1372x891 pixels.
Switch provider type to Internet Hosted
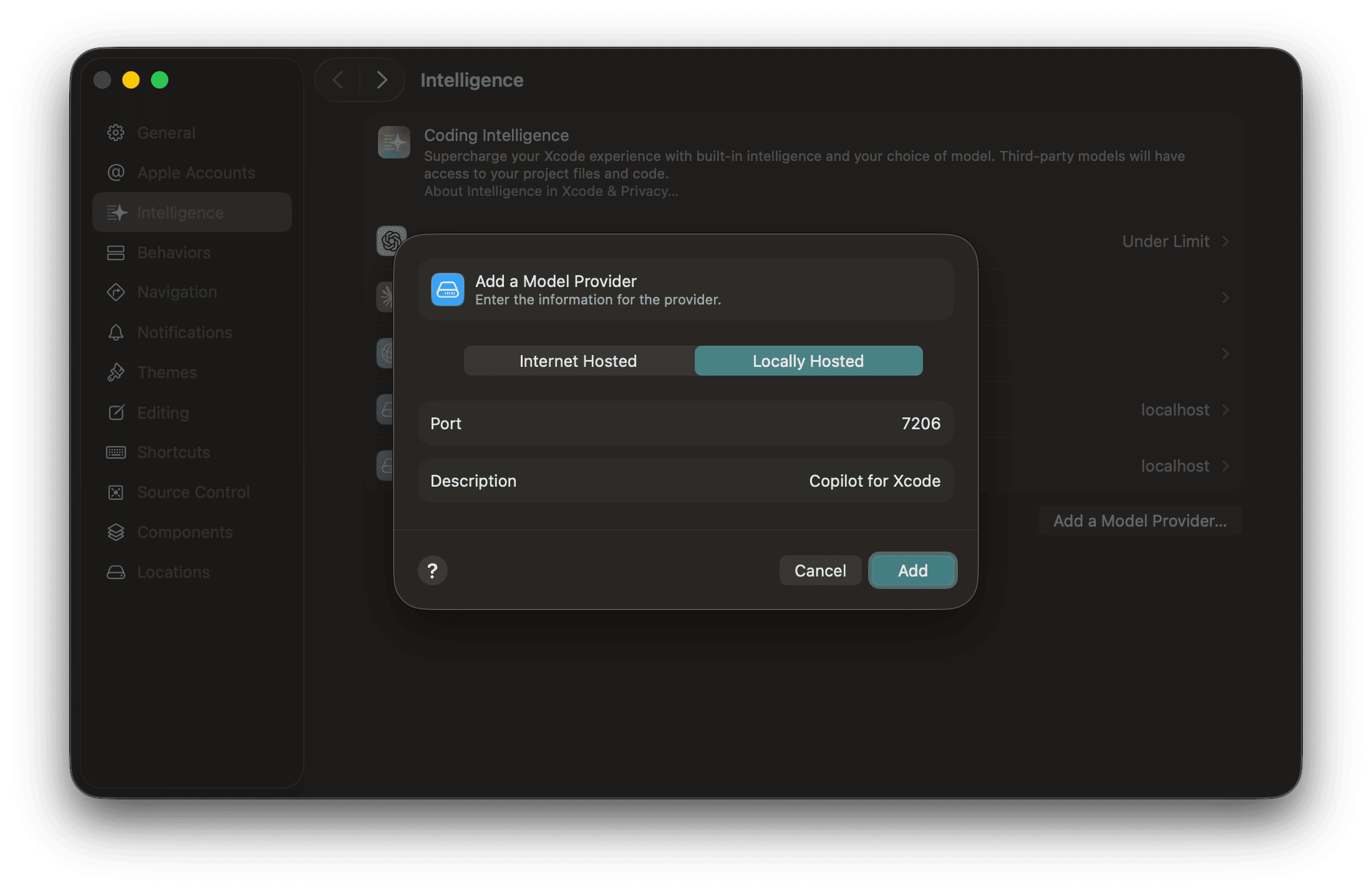click(x=577, y=361)
